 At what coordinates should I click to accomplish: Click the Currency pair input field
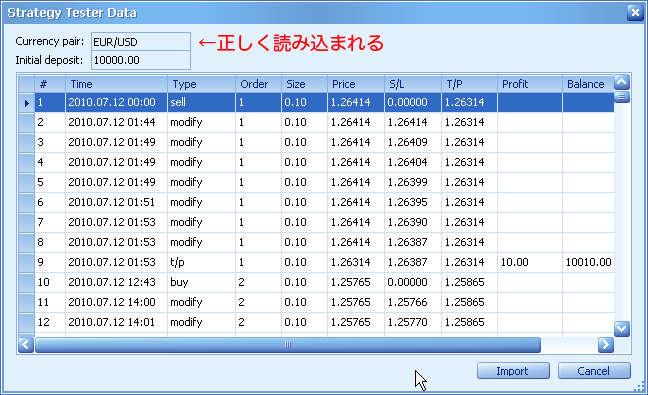click(x=141, y=42)
